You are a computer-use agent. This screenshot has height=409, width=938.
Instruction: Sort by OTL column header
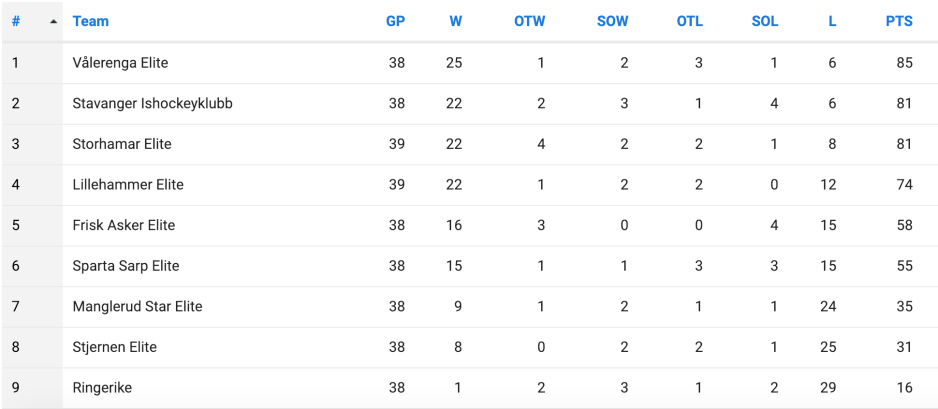click(689, 21)
